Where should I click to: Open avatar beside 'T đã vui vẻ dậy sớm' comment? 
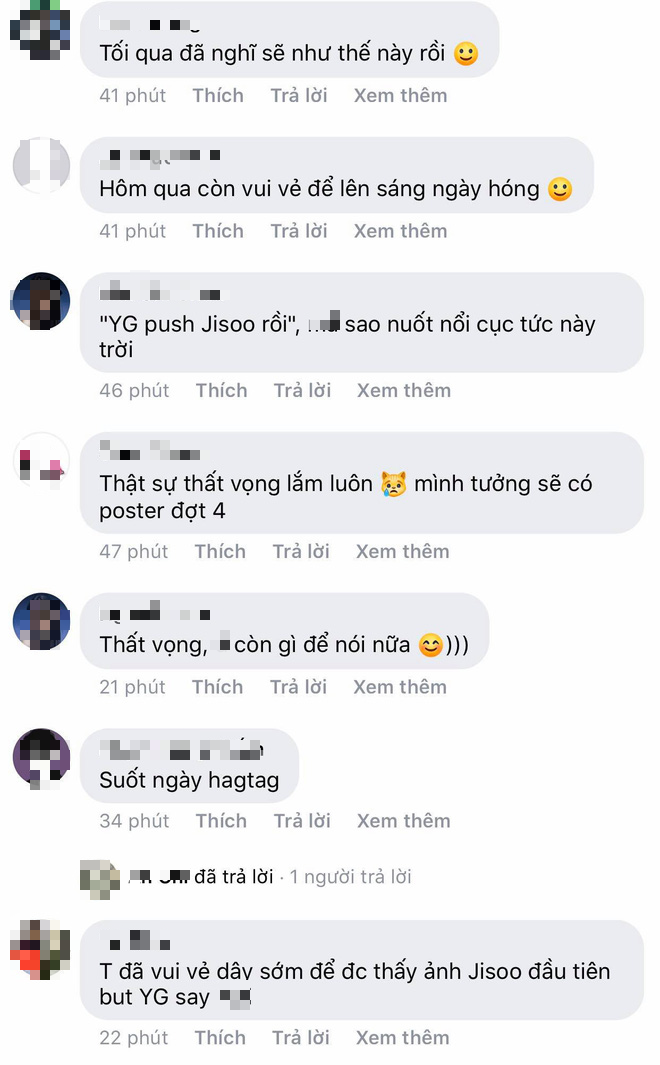coord(41,950)
